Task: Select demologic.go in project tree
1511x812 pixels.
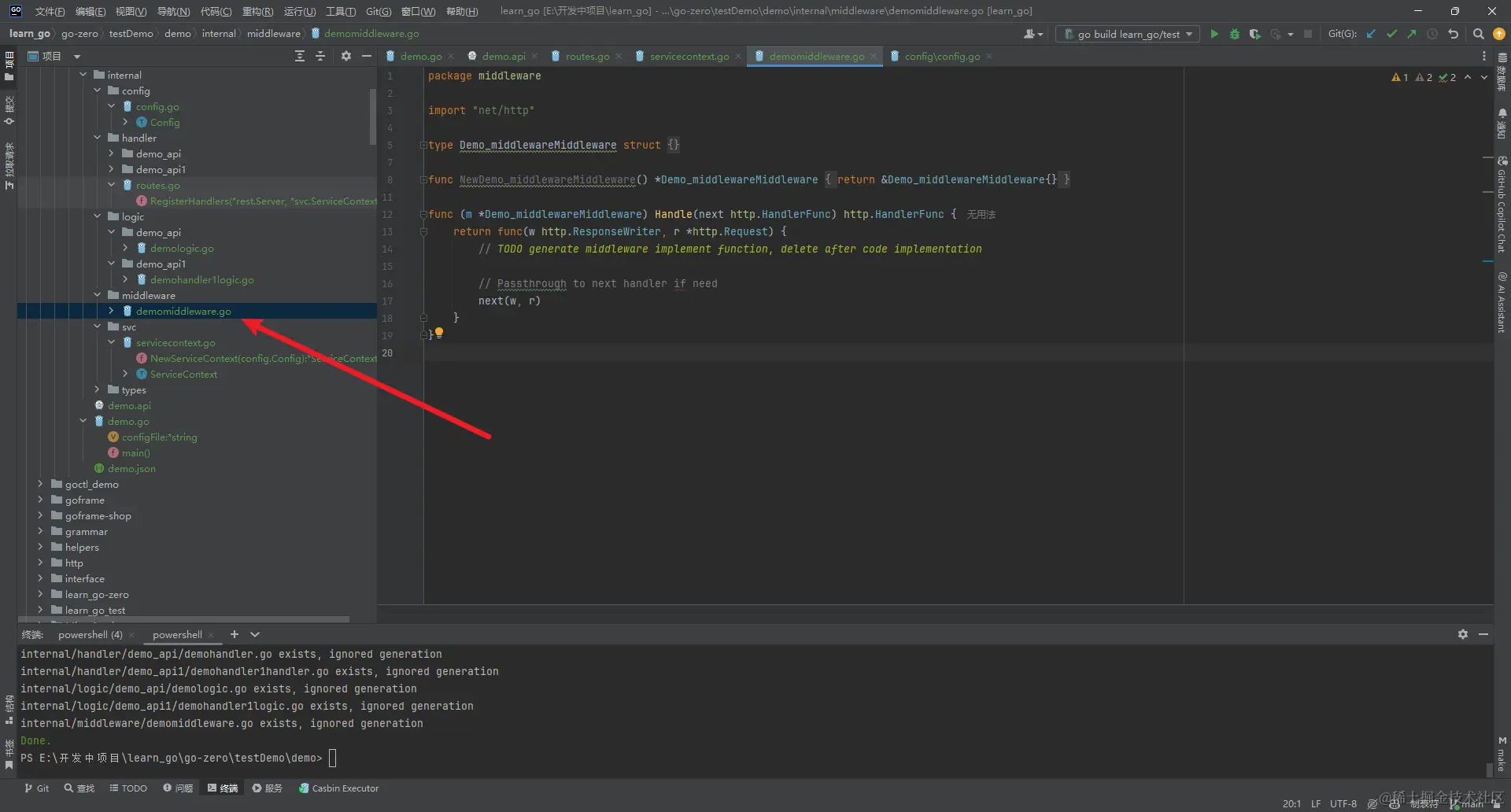Action: 182,248
